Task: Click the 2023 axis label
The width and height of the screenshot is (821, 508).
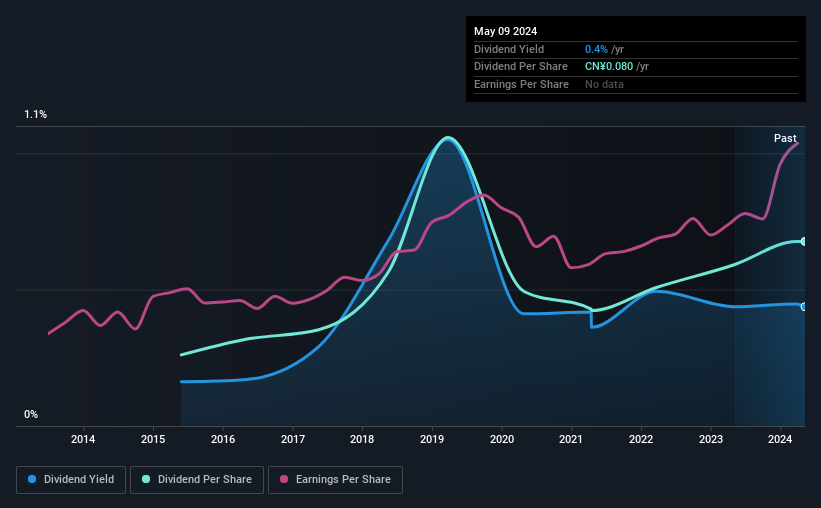Action: click(711, 439)
